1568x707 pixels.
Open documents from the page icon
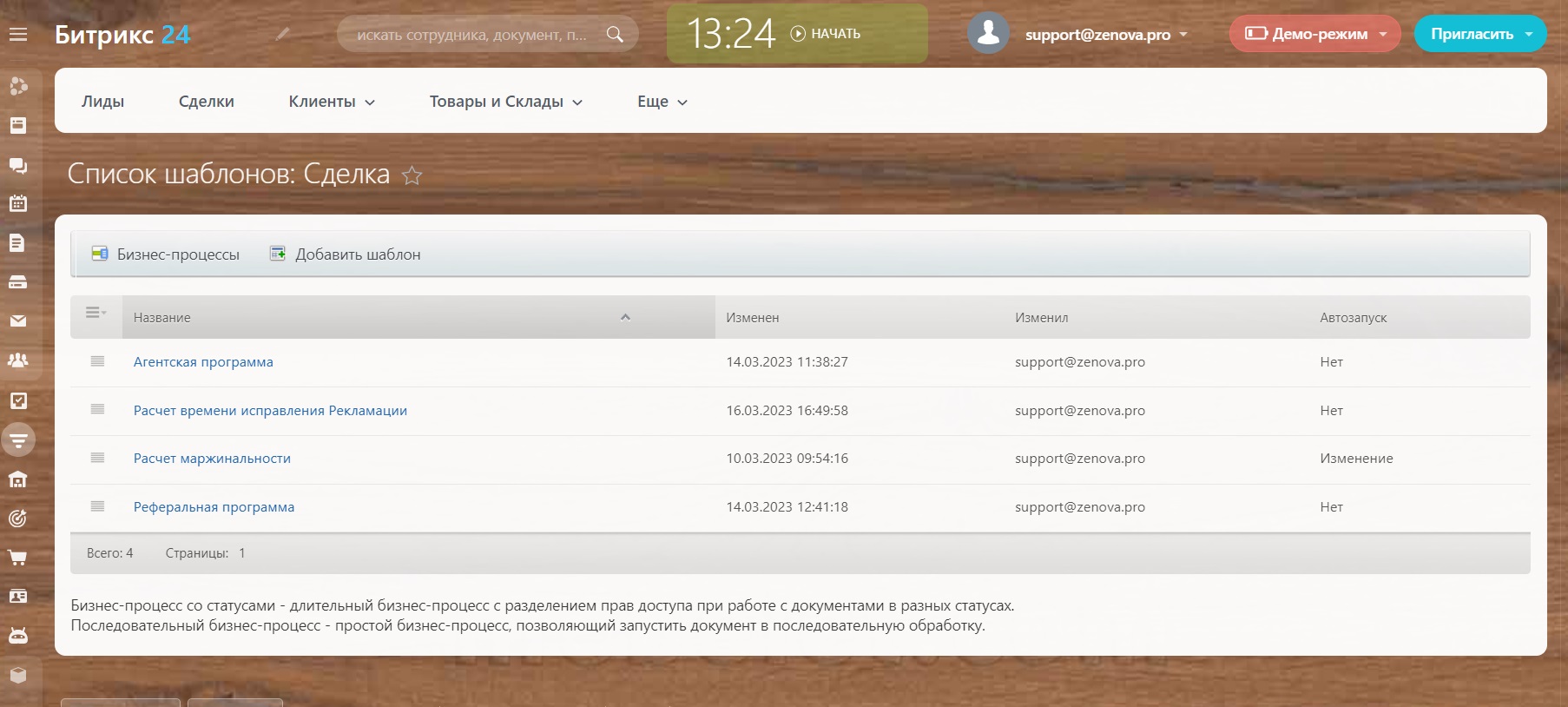[18, 243]
